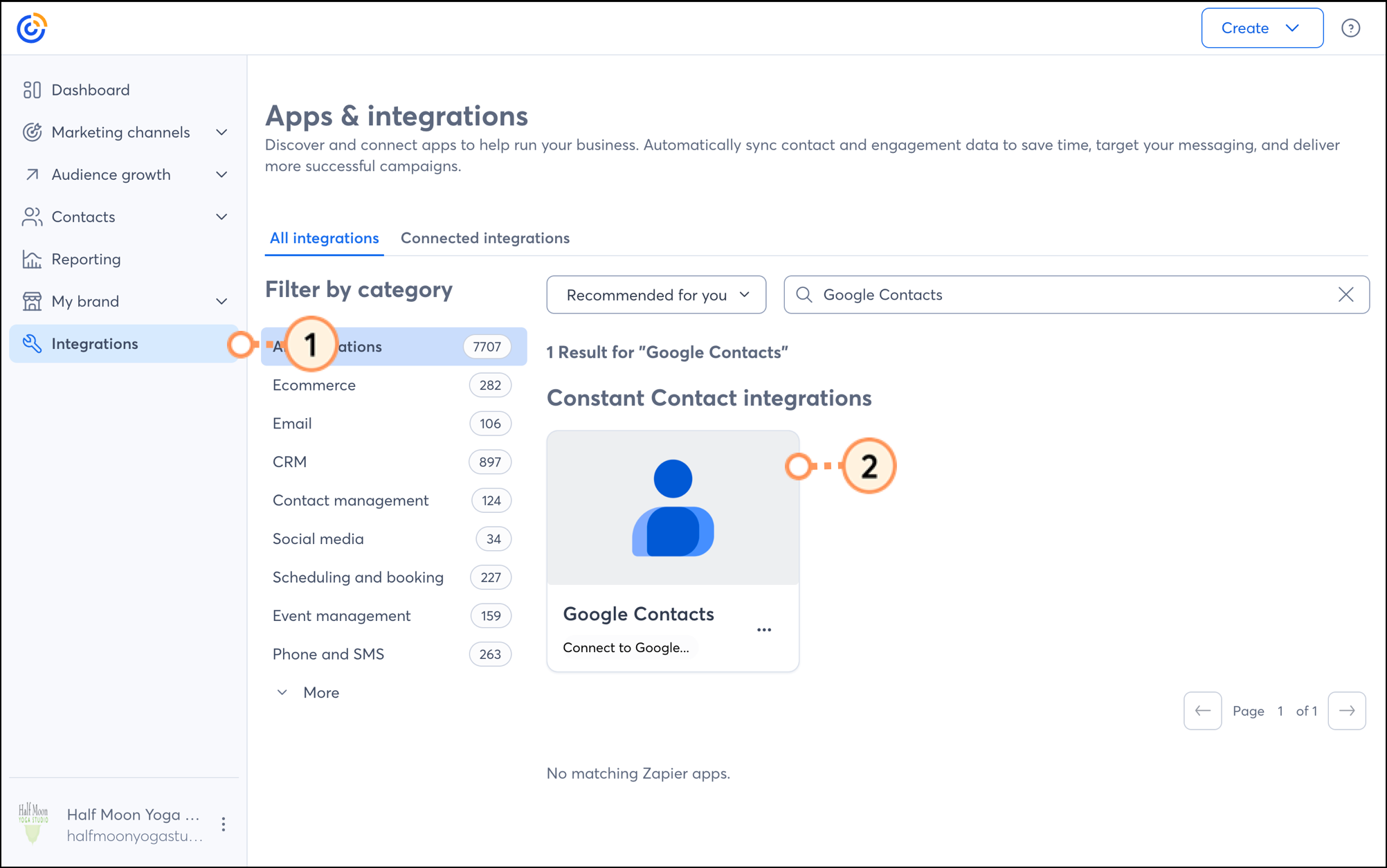Image resolution: width=1387 pixels, height=868 pixels.
Task: Click the Constant Contact logo
Action: click(x=31, y=28)
